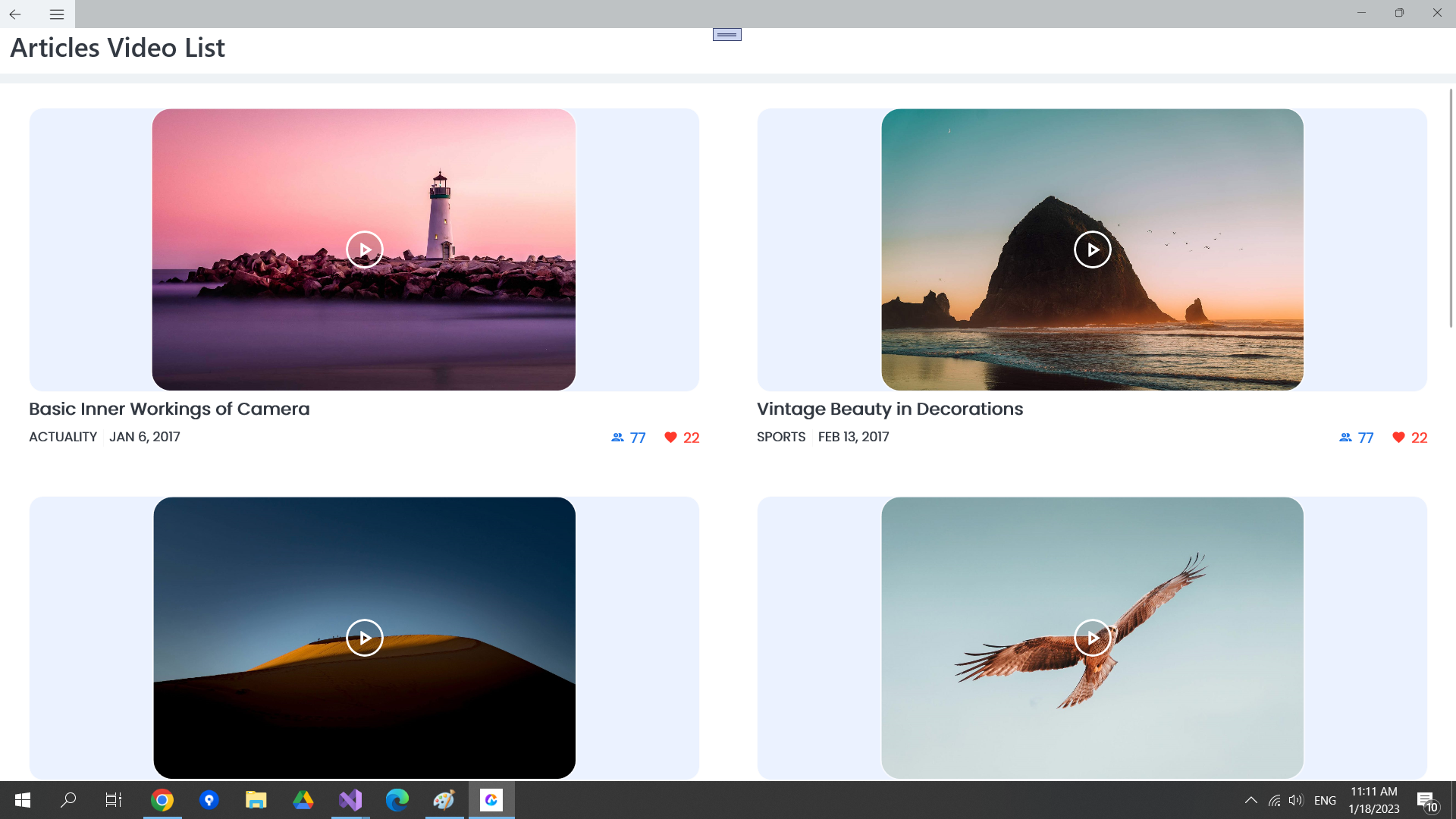Image resolution: width=1456 pixels, height=819 pixels.
Task: Show hidden system tray icons
Action: 1251,800
